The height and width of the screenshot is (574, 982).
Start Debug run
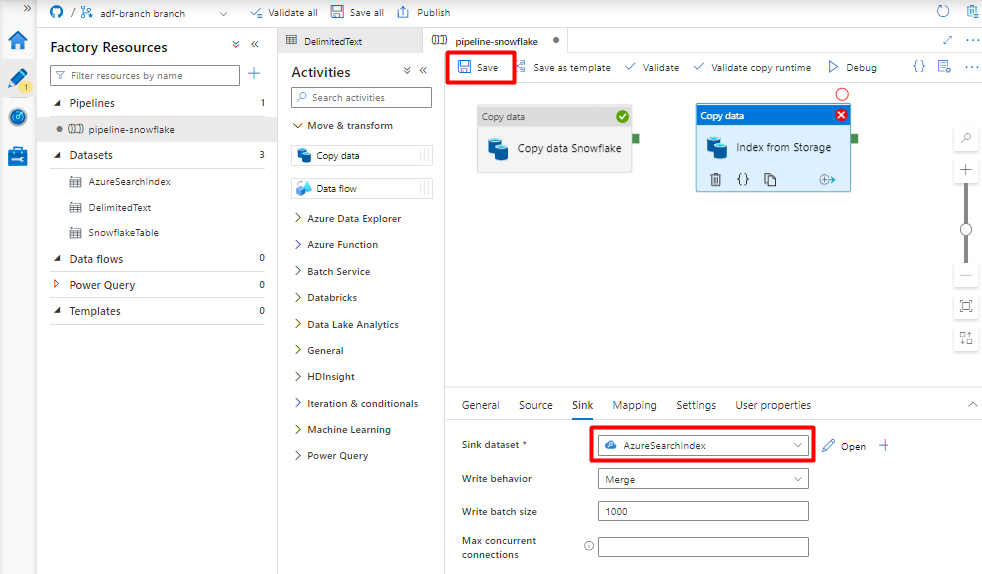coord(852,68)
